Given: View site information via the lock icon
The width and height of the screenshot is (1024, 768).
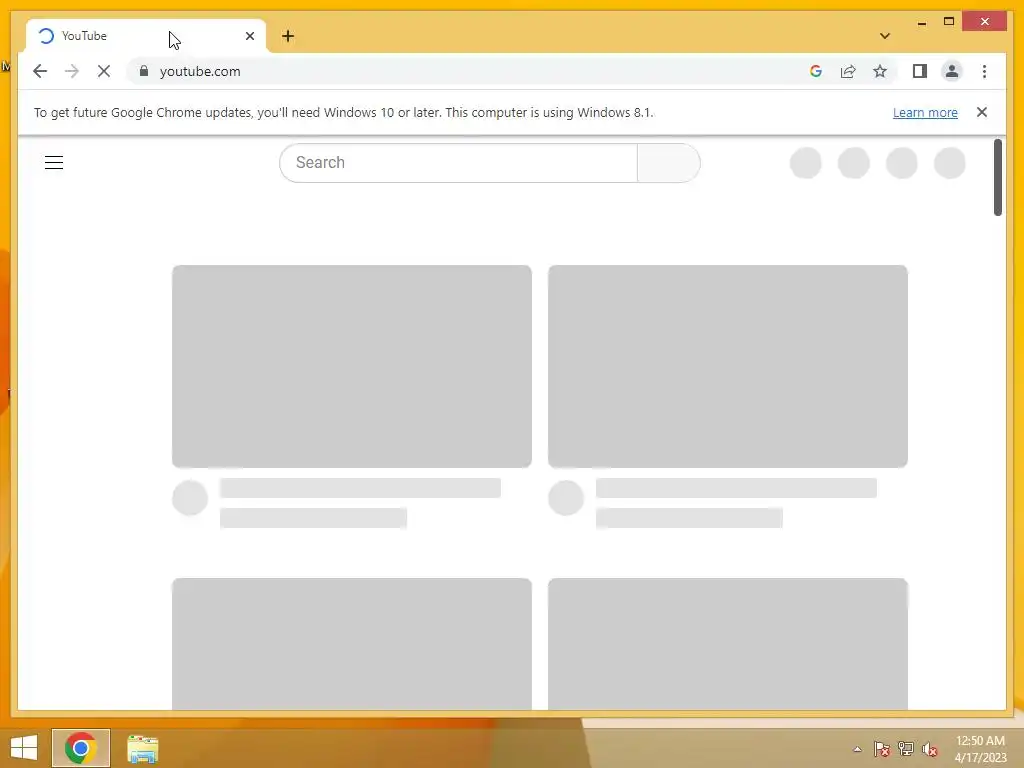Looking at the screenshot, I should pyautogui.click(x=144, y=71).
